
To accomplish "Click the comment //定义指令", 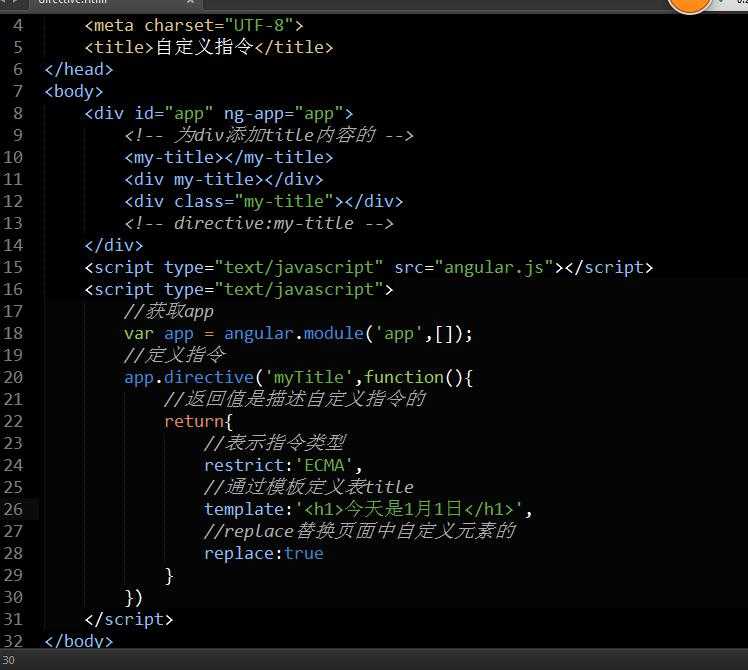I will pyautogui.click(x=174, y=355).
